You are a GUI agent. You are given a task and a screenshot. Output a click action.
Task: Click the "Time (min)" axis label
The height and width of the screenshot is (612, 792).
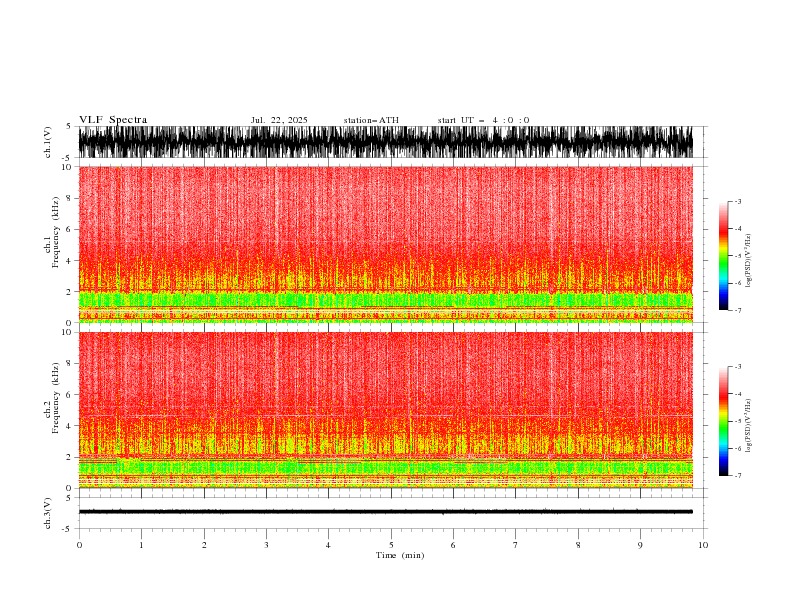[x=400, y=555]
